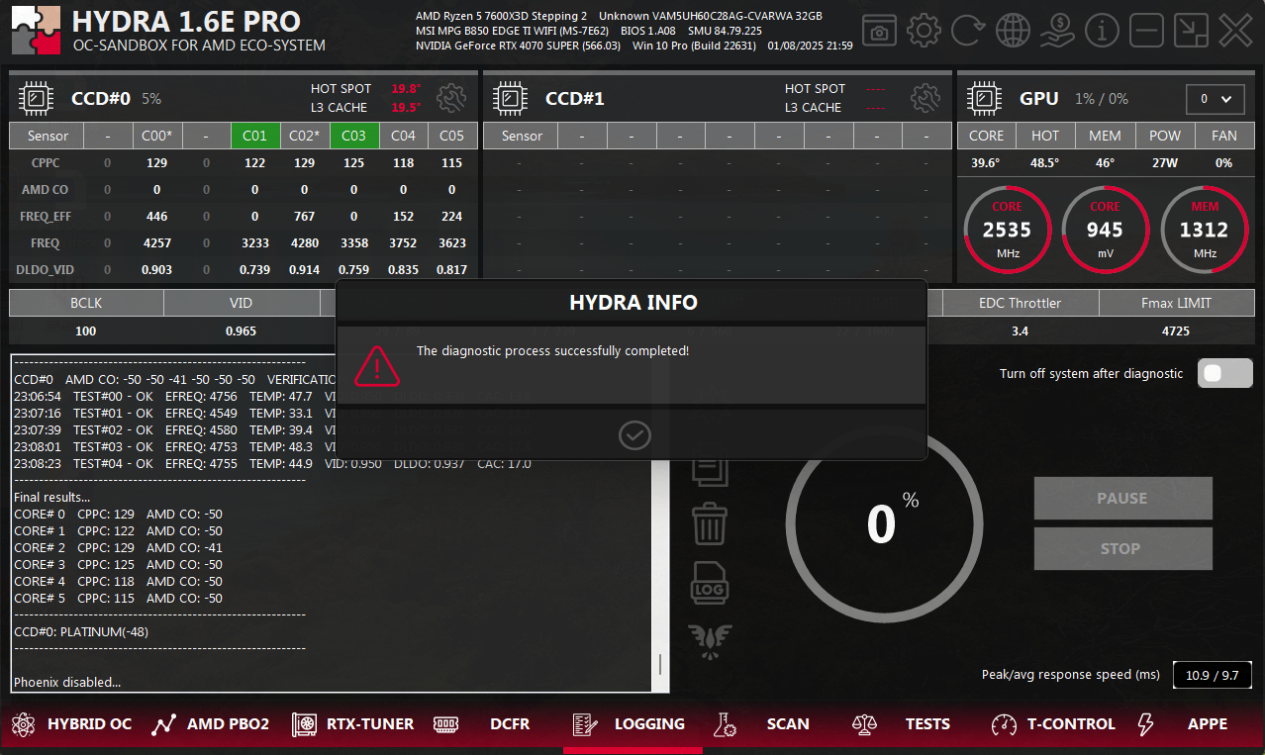Confirm the Hydra Info dialog checkmark
Screen dimensions: 1265x755
click(x=635, y=435)
